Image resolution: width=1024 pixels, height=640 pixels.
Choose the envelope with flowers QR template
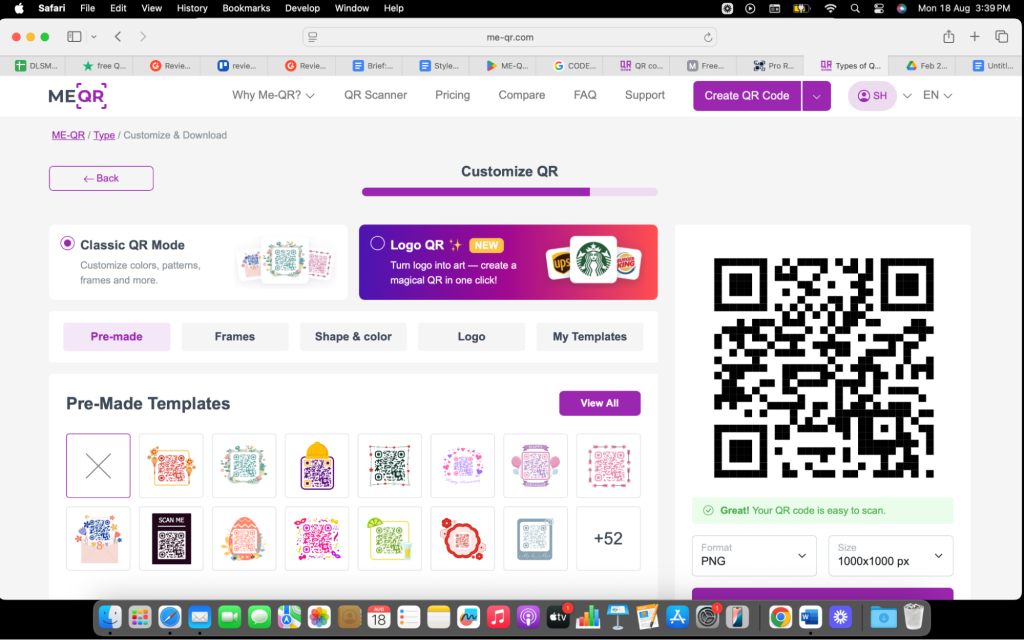(x=98, y=538)
